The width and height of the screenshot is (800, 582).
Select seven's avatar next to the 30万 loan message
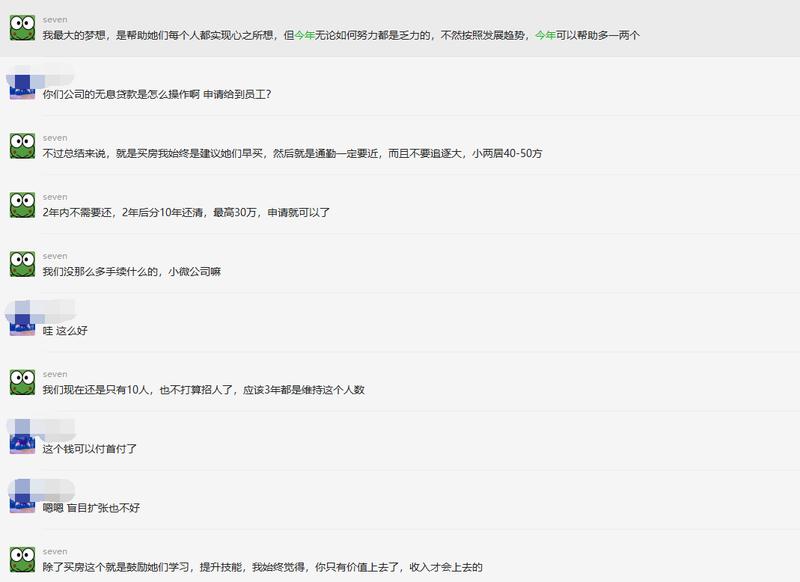pos(20,207)
